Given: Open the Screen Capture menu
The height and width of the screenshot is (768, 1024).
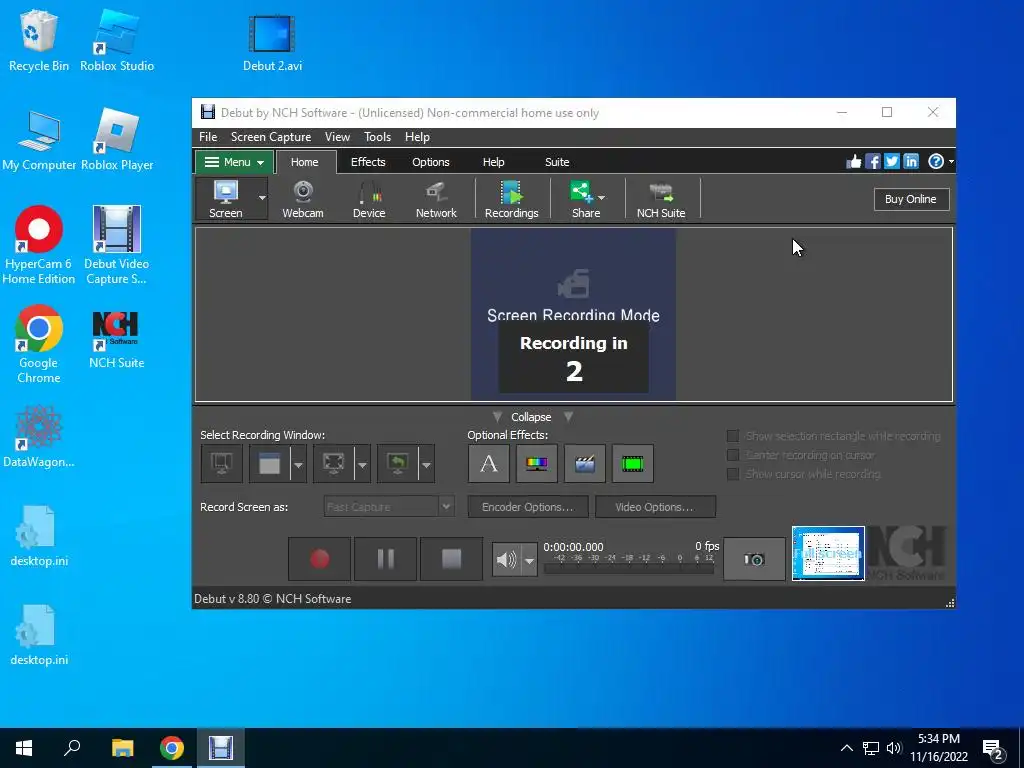Looking at the screenshot, I should point(271,137).
